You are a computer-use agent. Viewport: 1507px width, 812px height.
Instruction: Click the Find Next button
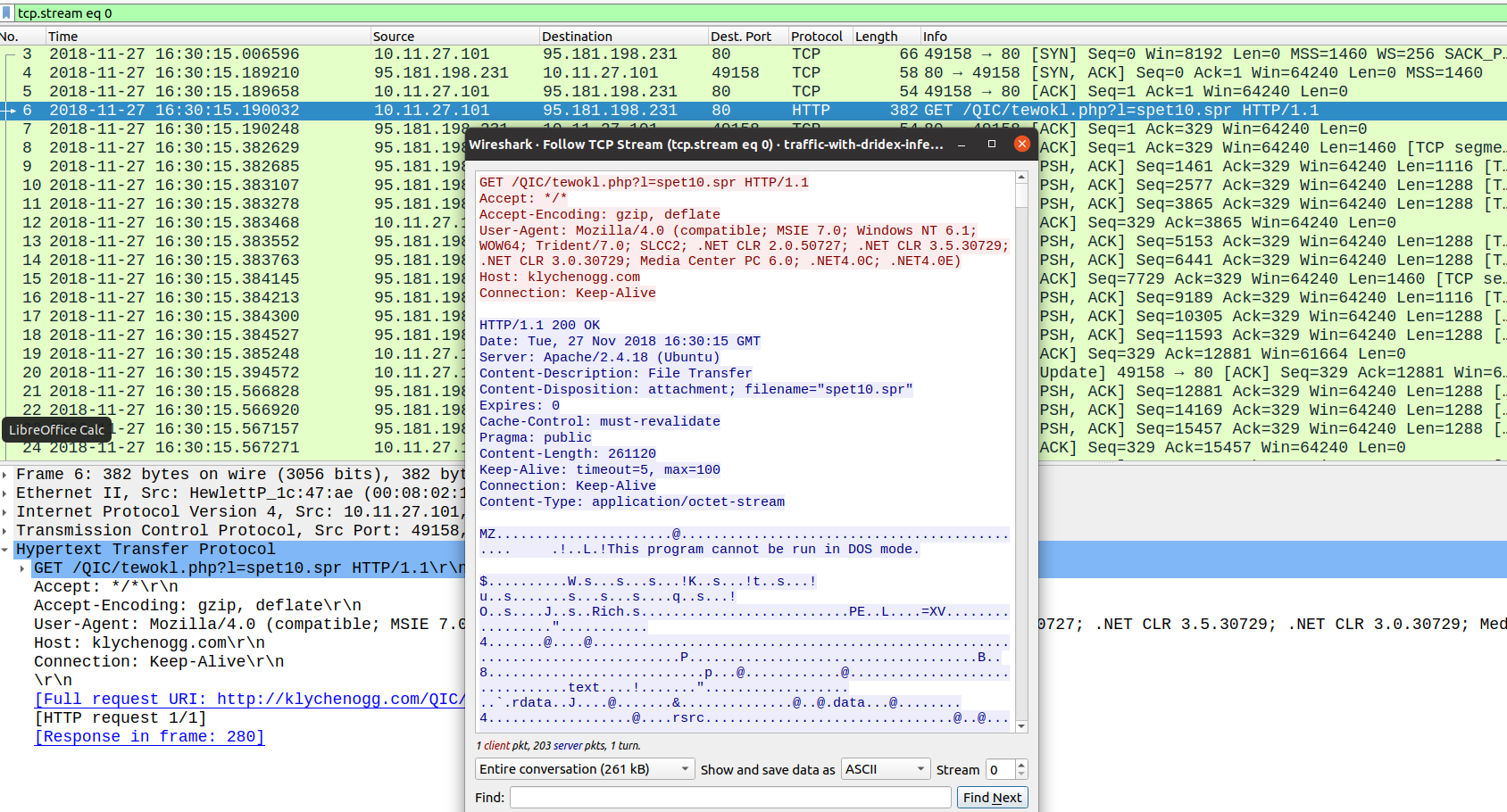tap(992, 798)
